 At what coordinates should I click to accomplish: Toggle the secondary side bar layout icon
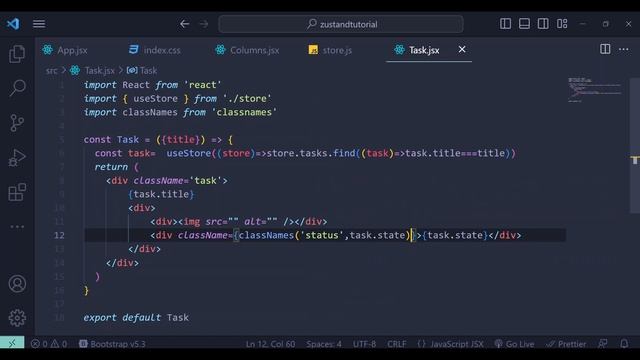[x=543, y=24]
